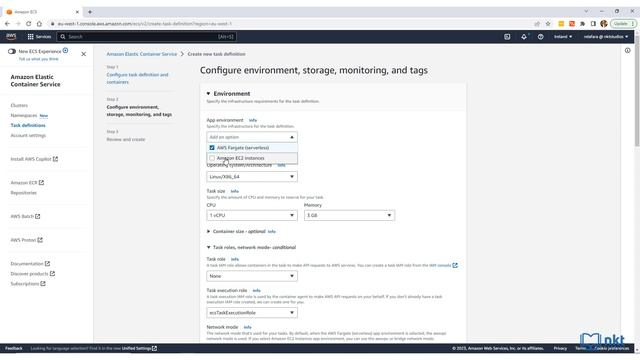Viewport: 640px width, 360px height.
Task: Click the AWS logo home icon
Action: [x=11, y=36]
